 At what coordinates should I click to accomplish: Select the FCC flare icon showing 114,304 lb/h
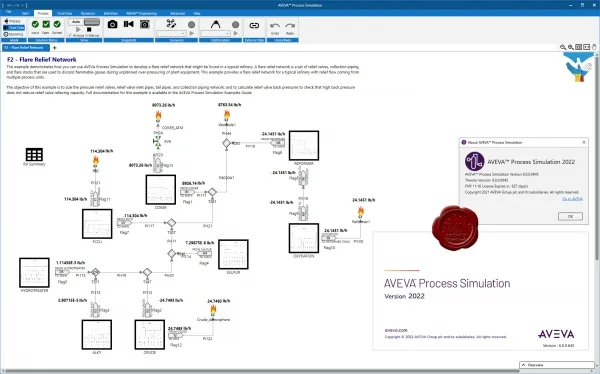click(96, 162)
